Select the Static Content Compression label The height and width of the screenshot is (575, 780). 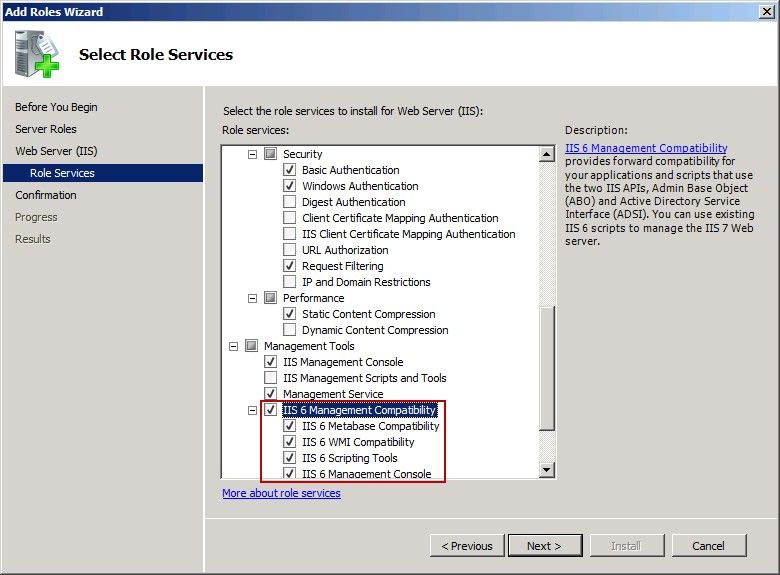(x=369, y=314)
